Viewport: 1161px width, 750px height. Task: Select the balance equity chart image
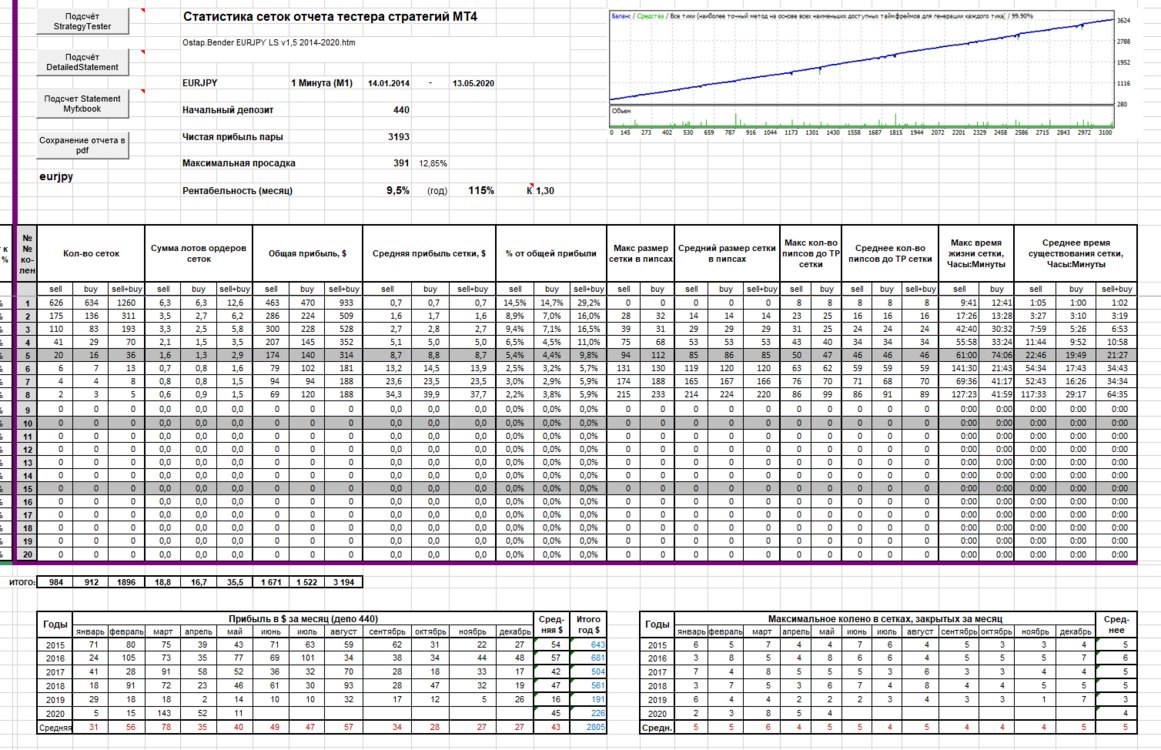coord(863,73)
